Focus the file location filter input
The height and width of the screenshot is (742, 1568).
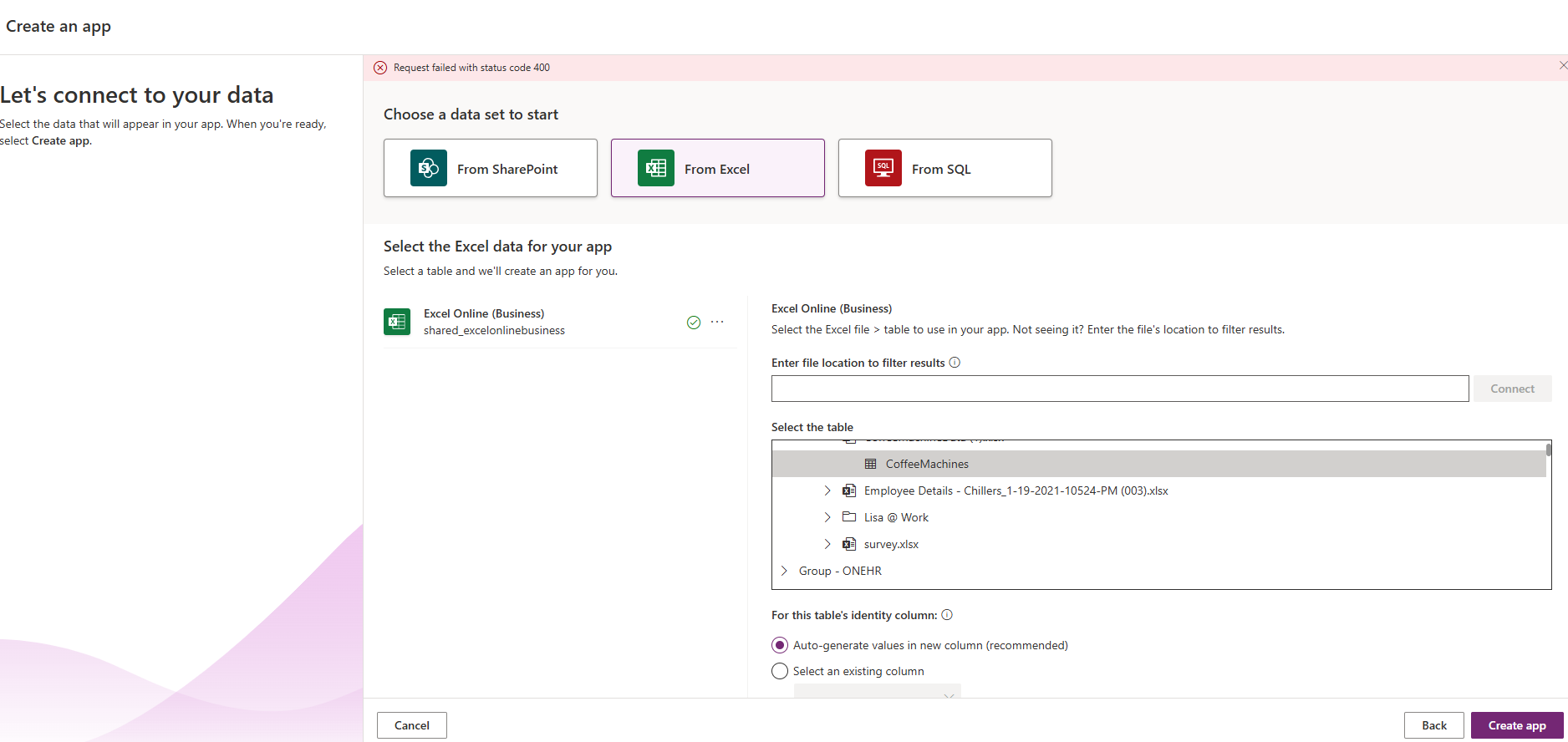coord(1120,389)
